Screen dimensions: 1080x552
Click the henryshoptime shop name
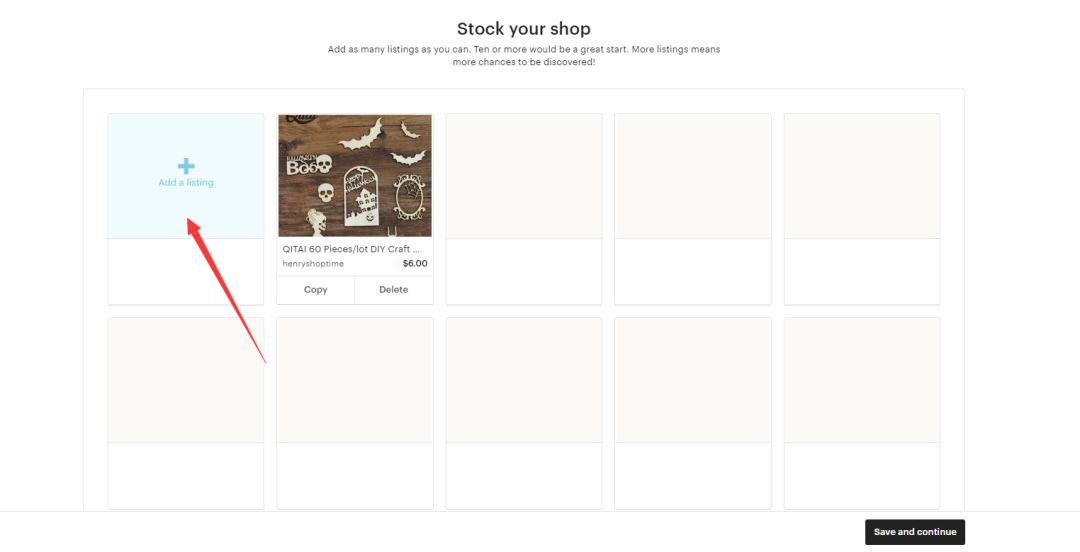pyautogui.click(x=312, y=264)
